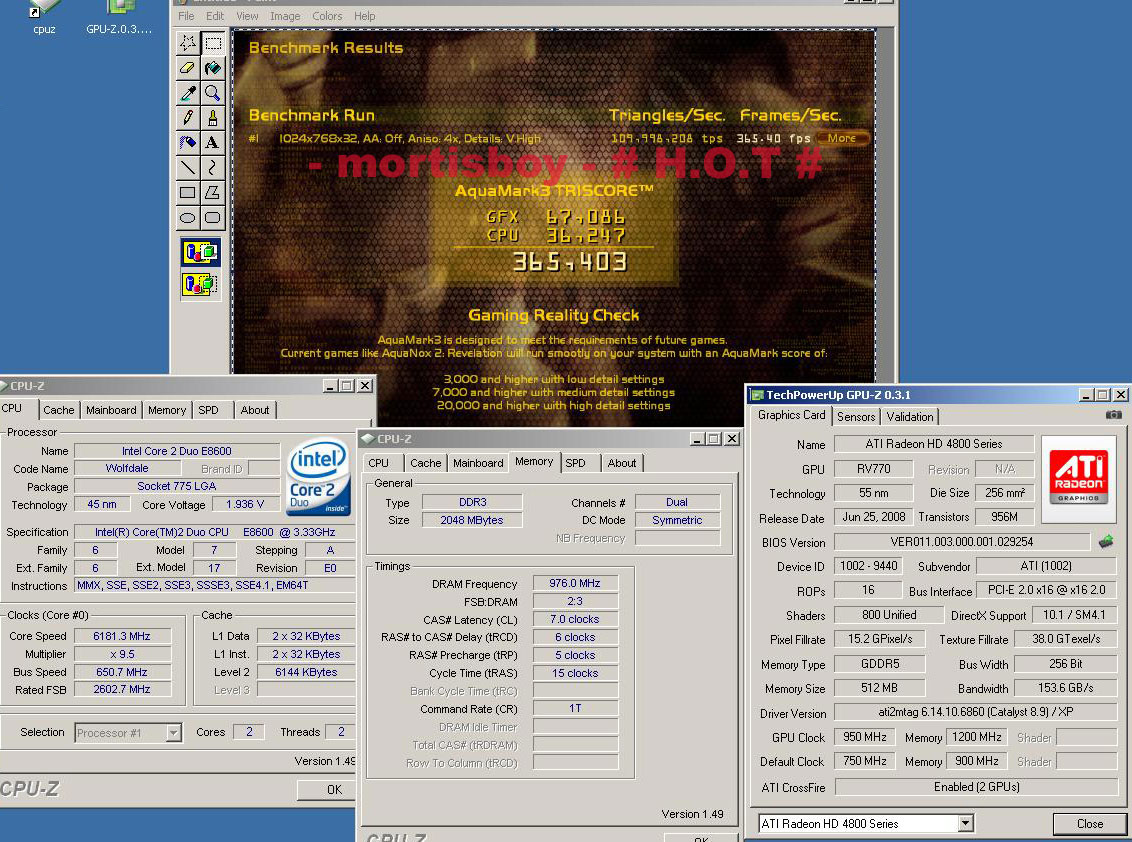Open SPD tab in front CPU-Z window
Screen dimensions: 1132x842
(575, 464)
